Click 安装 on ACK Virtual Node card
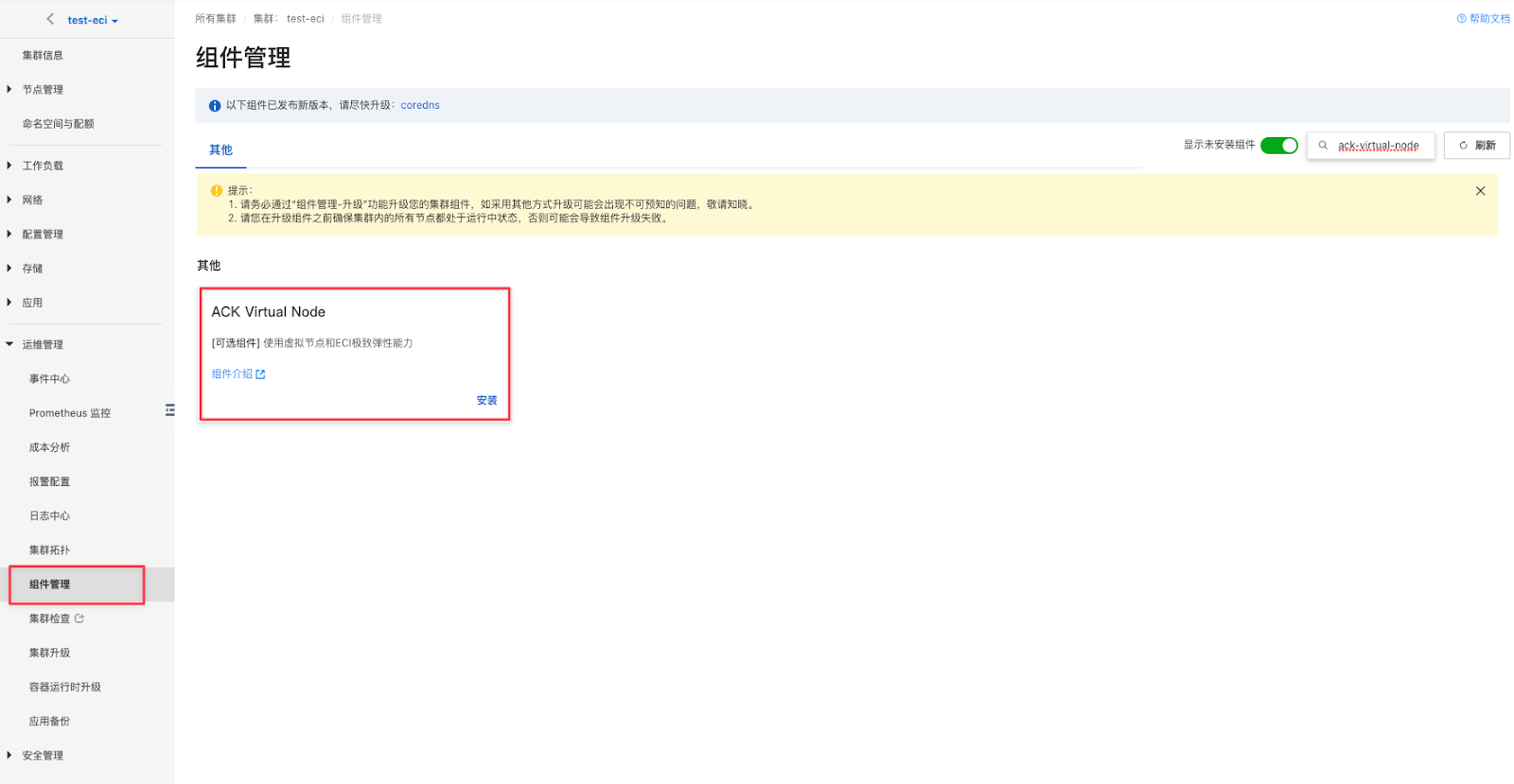The width and height of the screenshot is (1514, 784). click(x=486, y=401)
